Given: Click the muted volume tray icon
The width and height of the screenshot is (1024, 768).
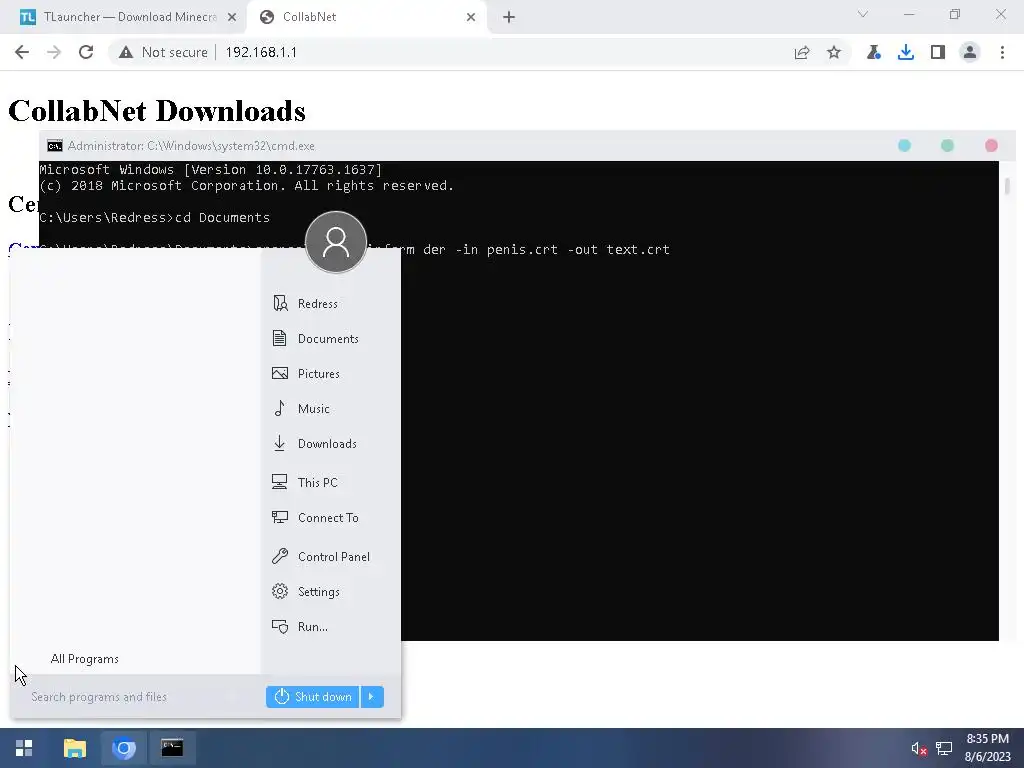Looking at the screenshot, I should tap(919, 748).
